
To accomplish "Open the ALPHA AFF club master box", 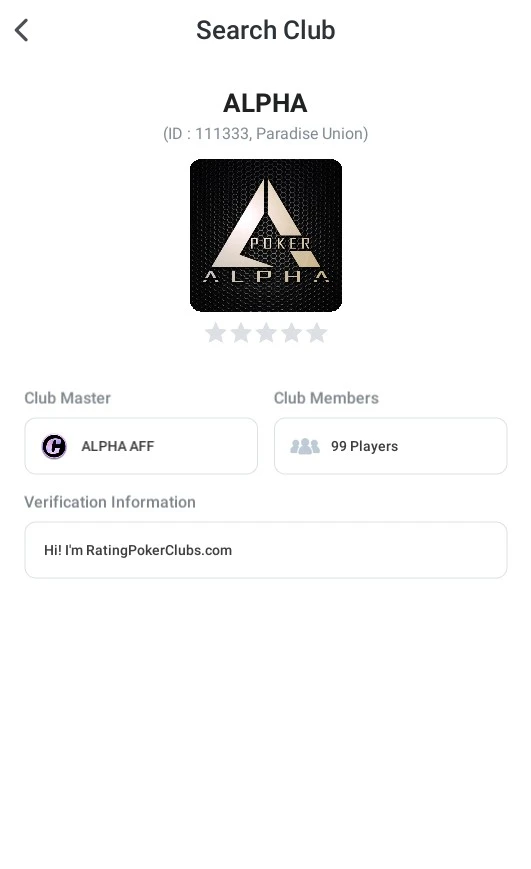I will (x=141, y=446).
